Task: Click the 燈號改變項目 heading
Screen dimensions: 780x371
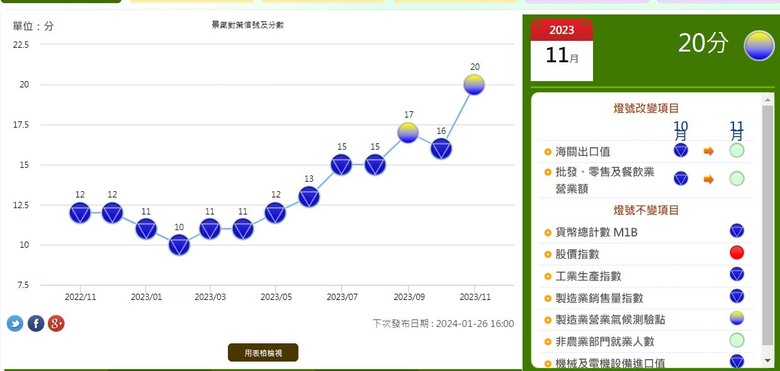Action: pyautogui.click(x=646, y=108)
